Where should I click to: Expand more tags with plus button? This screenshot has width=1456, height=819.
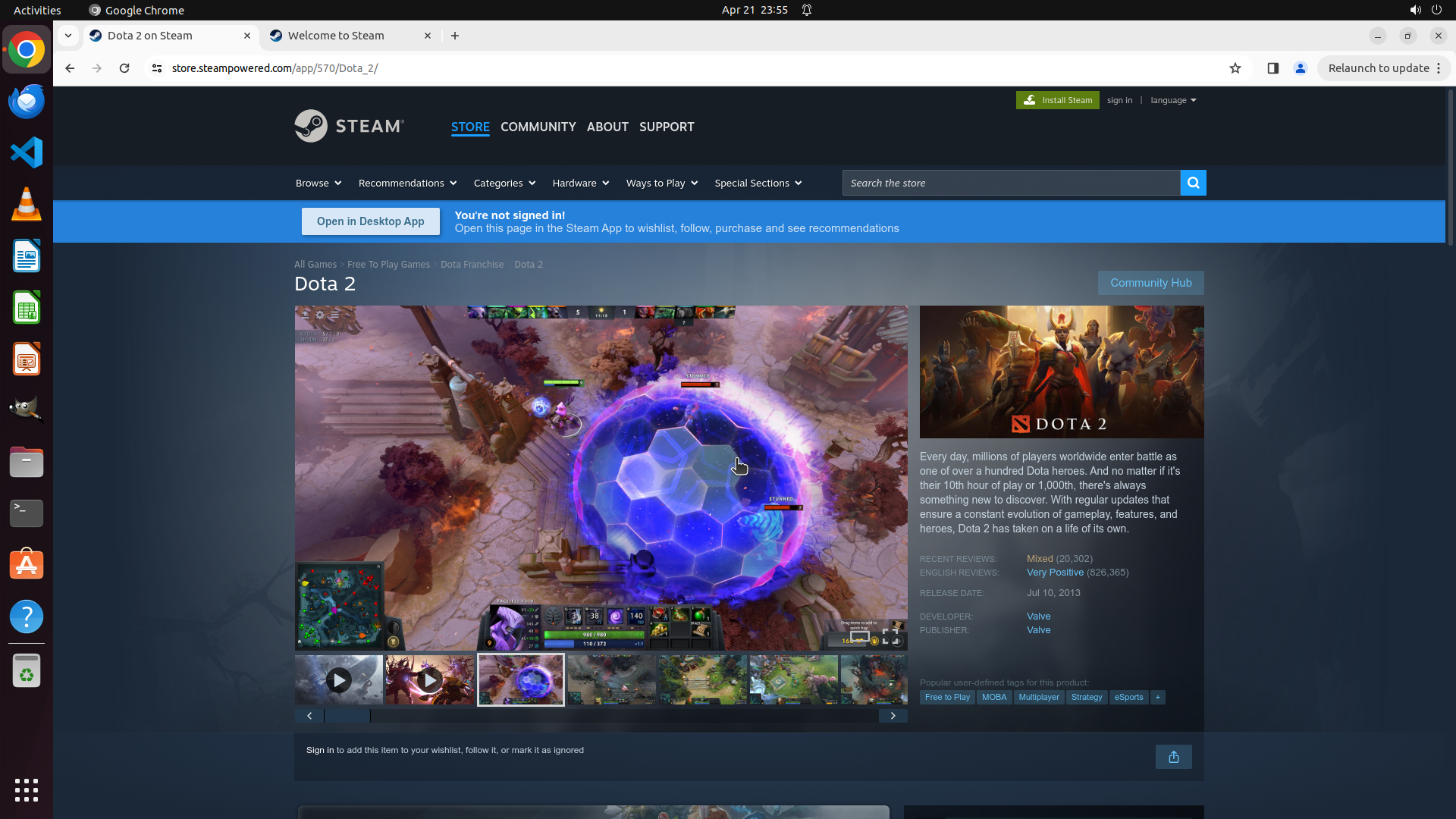click(1157, 697)
